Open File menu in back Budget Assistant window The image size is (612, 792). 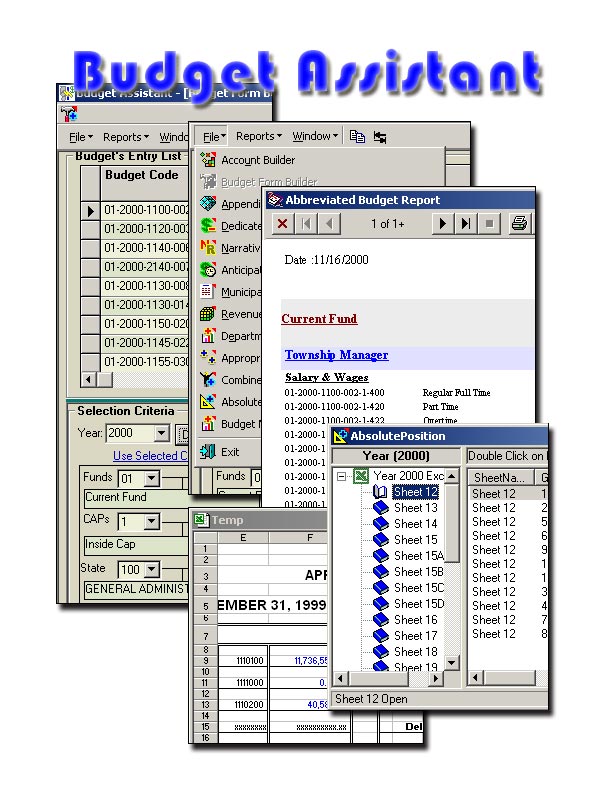click(x=81, y=137)
